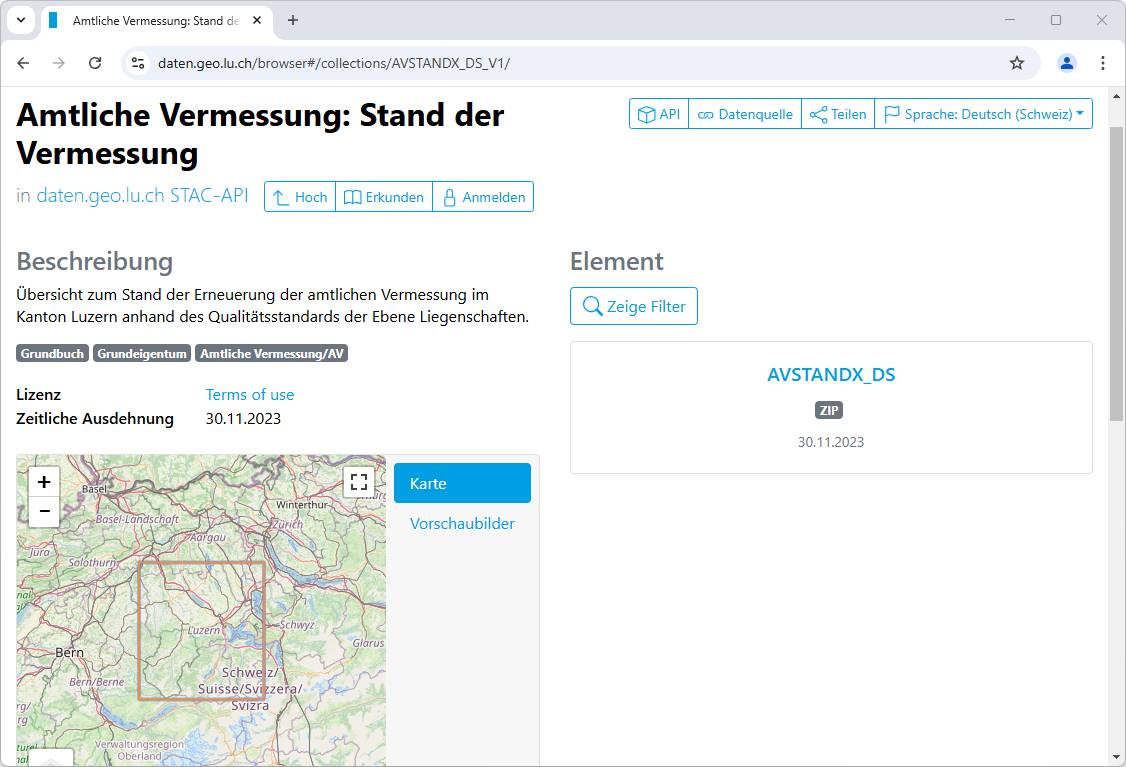Click the Anmelden login button

coord(483,197)
